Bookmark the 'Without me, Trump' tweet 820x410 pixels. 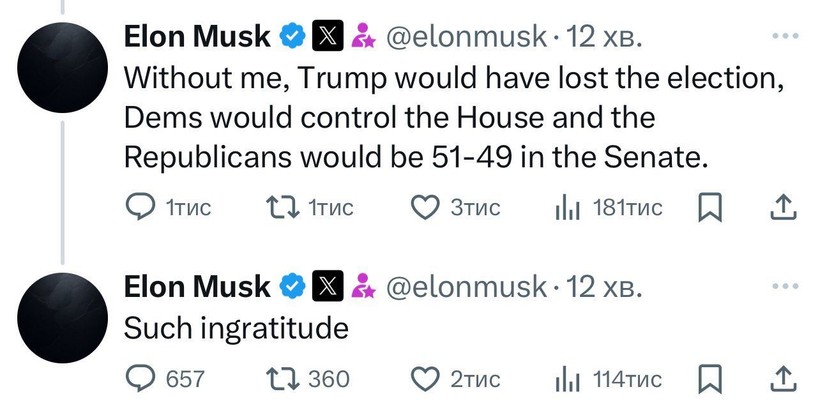[x=709, y=207]
